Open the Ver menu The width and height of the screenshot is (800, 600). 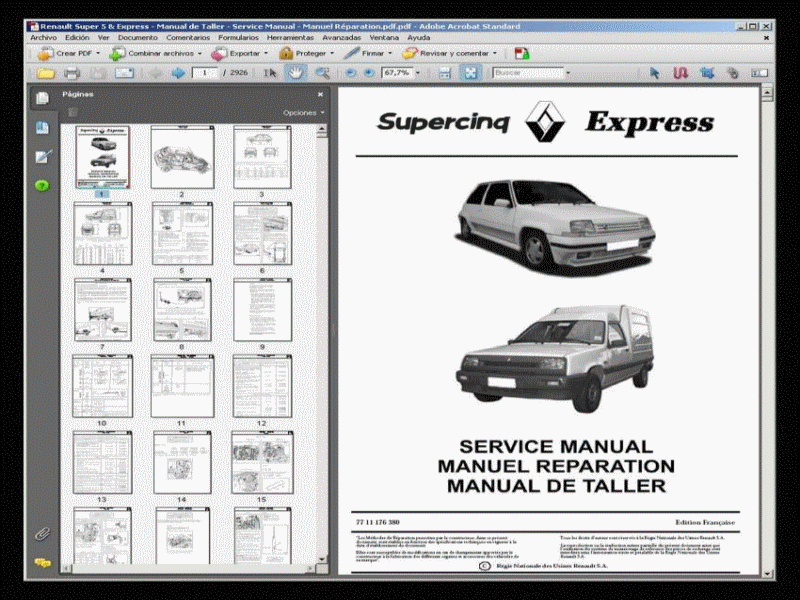[104, 38]
